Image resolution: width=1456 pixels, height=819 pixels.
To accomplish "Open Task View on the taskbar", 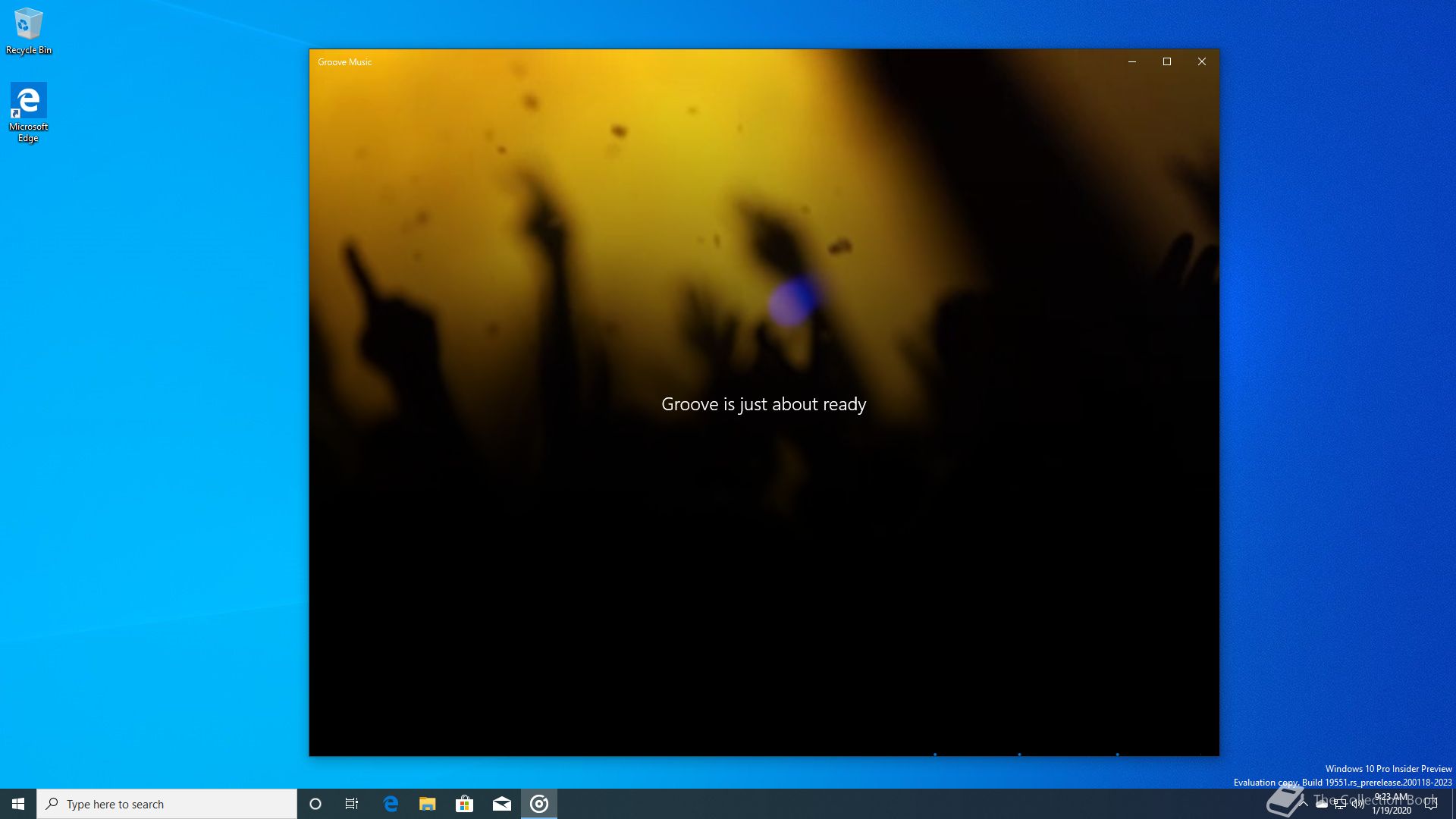I will (352, 804).
